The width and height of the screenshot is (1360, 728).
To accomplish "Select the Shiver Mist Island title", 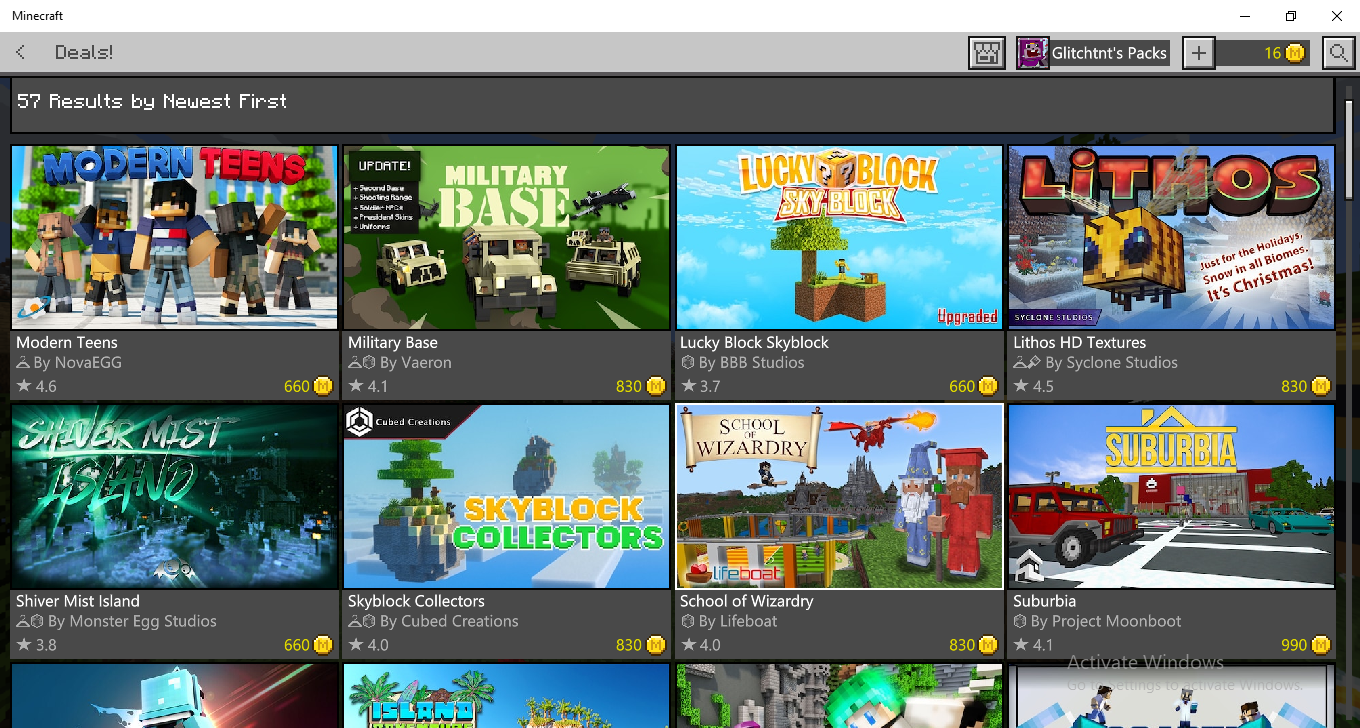I will (78, 601).
